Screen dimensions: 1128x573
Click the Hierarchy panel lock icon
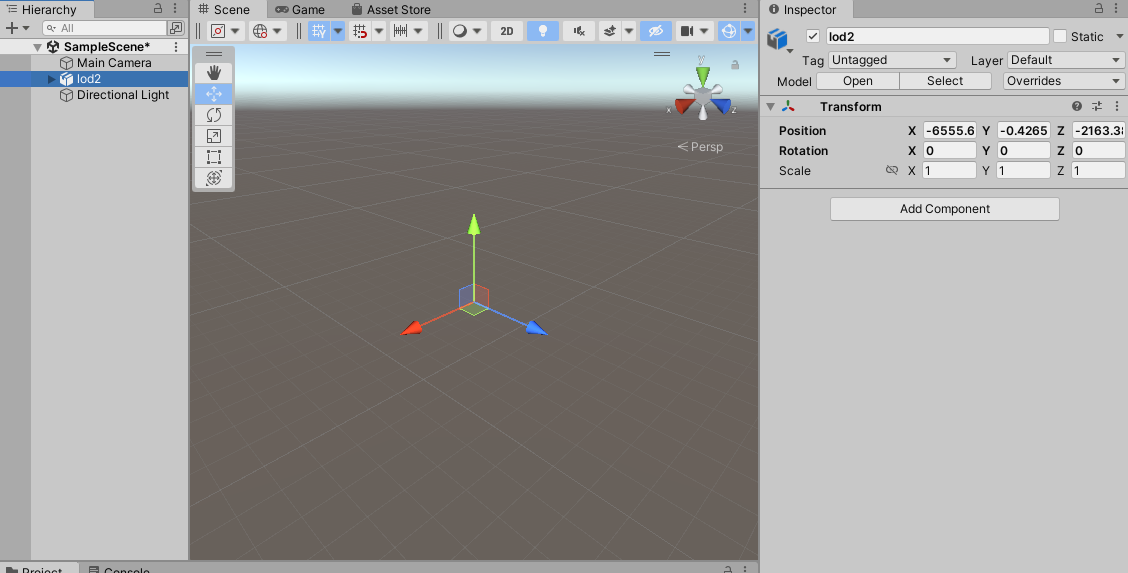pos(158,9)
